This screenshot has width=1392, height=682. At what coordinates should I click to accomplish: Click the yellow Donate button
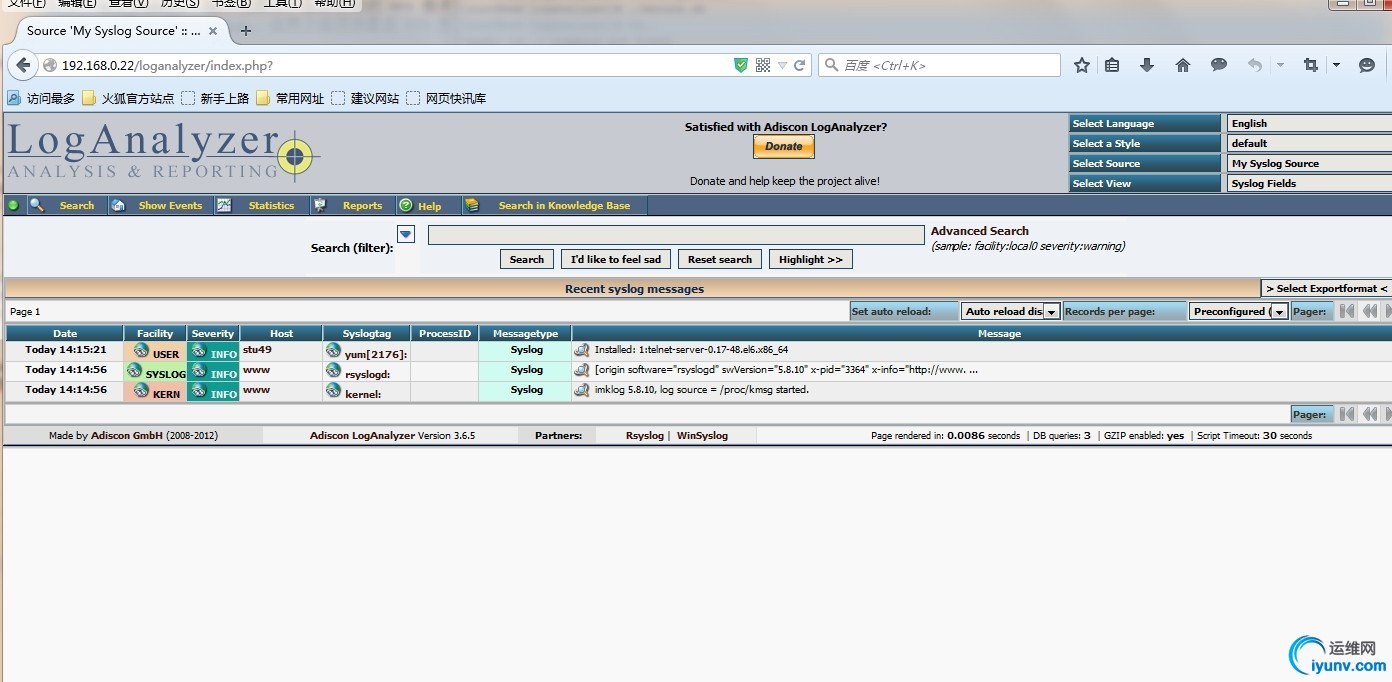tap(784, 146)
